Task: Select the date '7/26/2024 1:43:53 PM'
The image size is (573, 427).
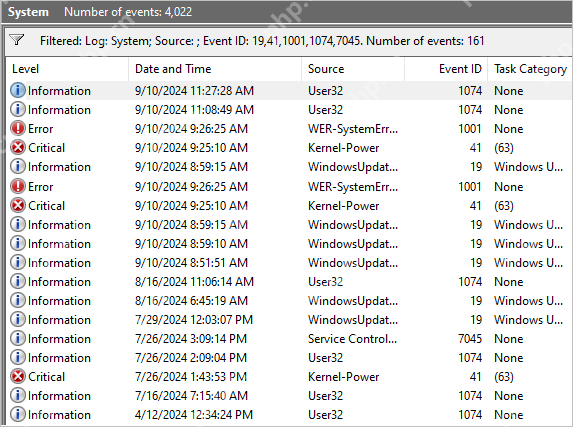Action: click(191, 377)
